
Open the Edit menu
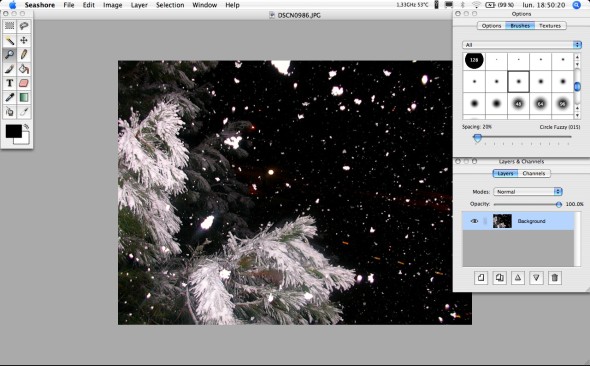[89, 5]
